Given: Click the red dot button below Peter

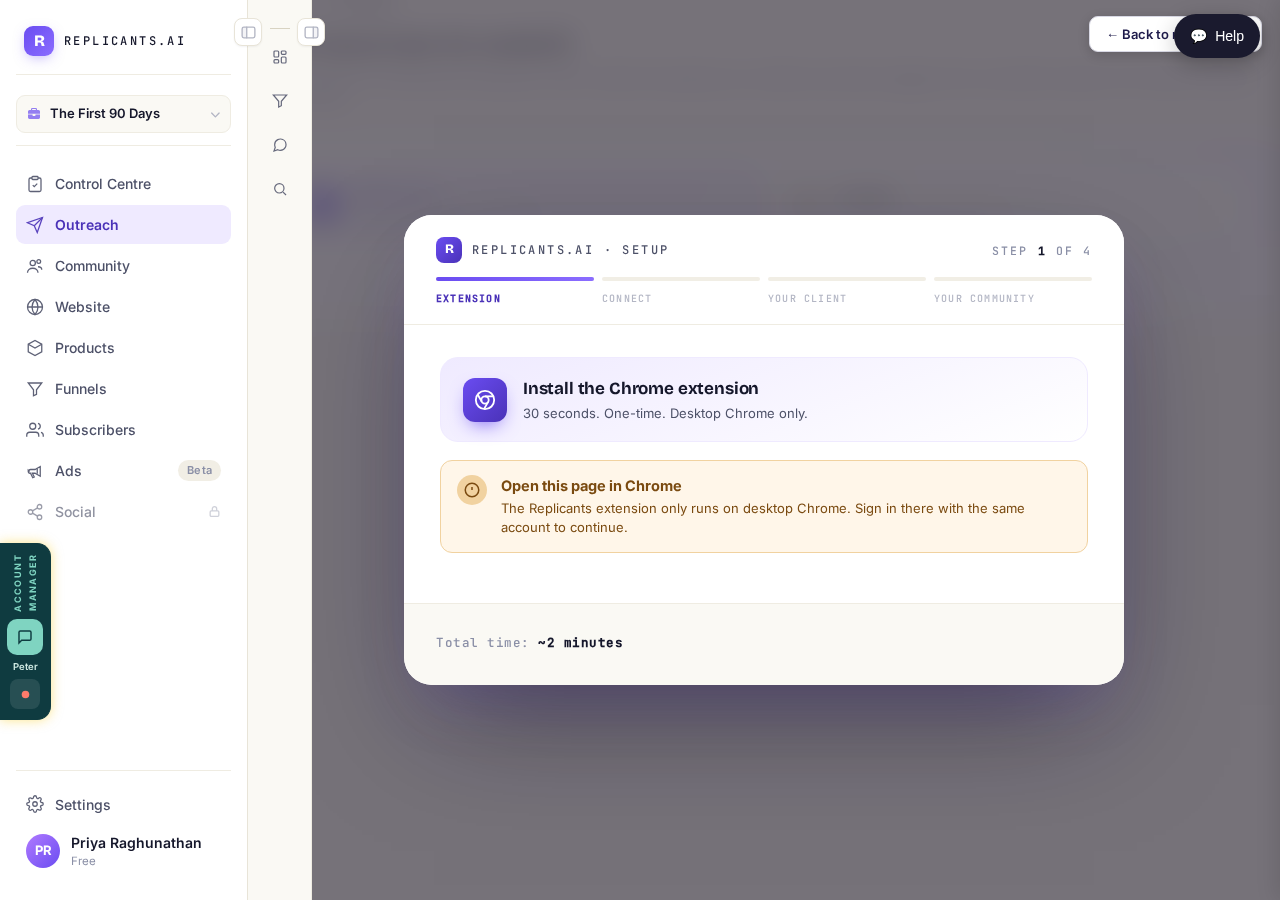Looking at the screenshot, I should tap(25, 694).
